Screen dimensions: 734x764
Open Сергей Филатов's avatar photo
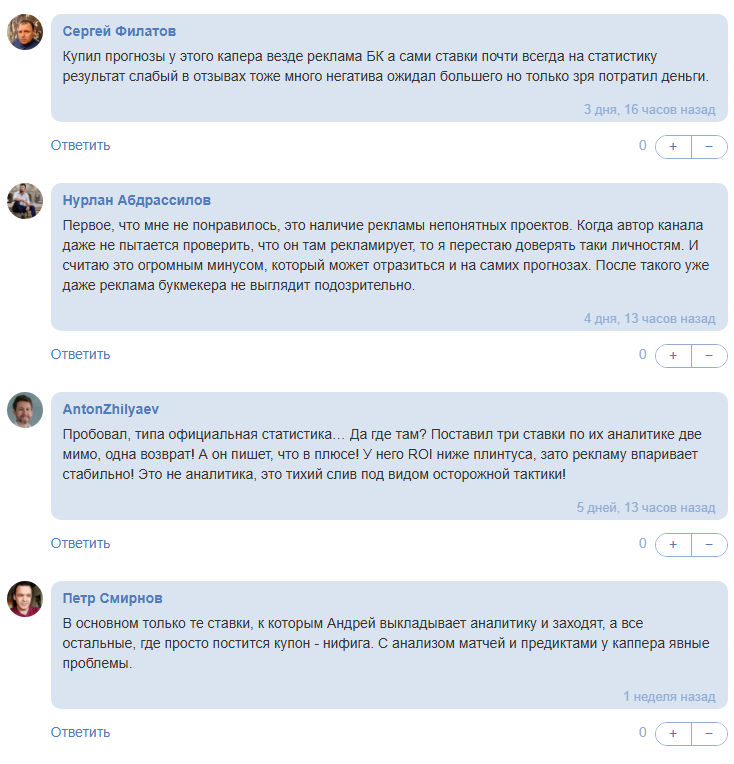coord(25,32)
